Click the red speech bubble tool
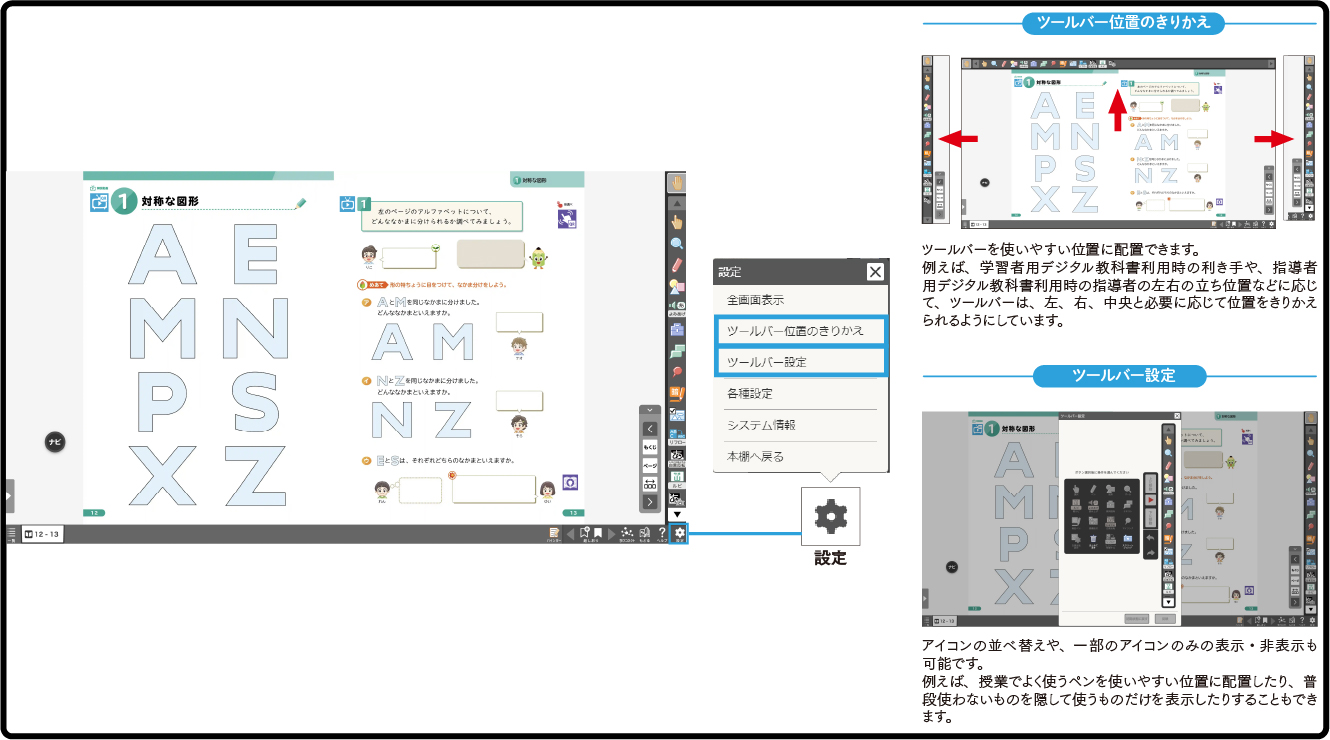 (x=677, y=372)
